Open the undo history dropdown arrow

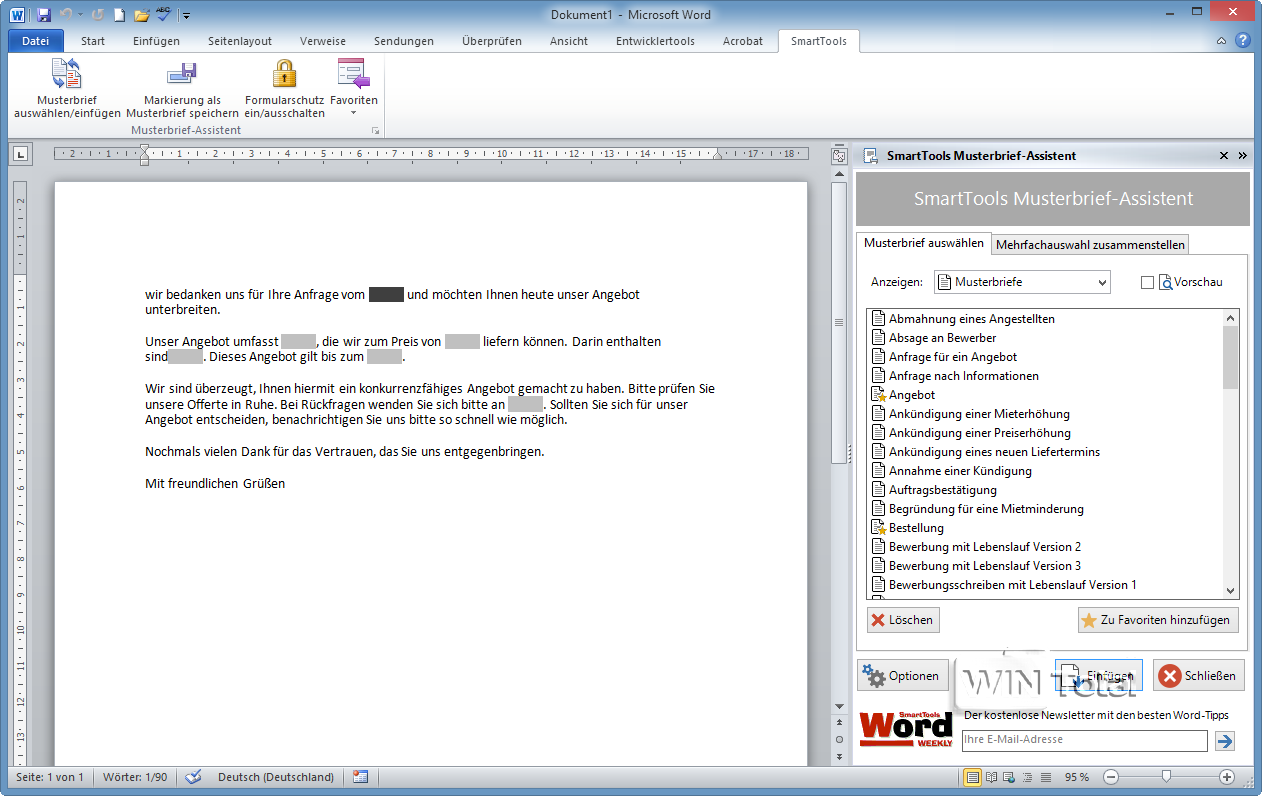click(82, 15)
